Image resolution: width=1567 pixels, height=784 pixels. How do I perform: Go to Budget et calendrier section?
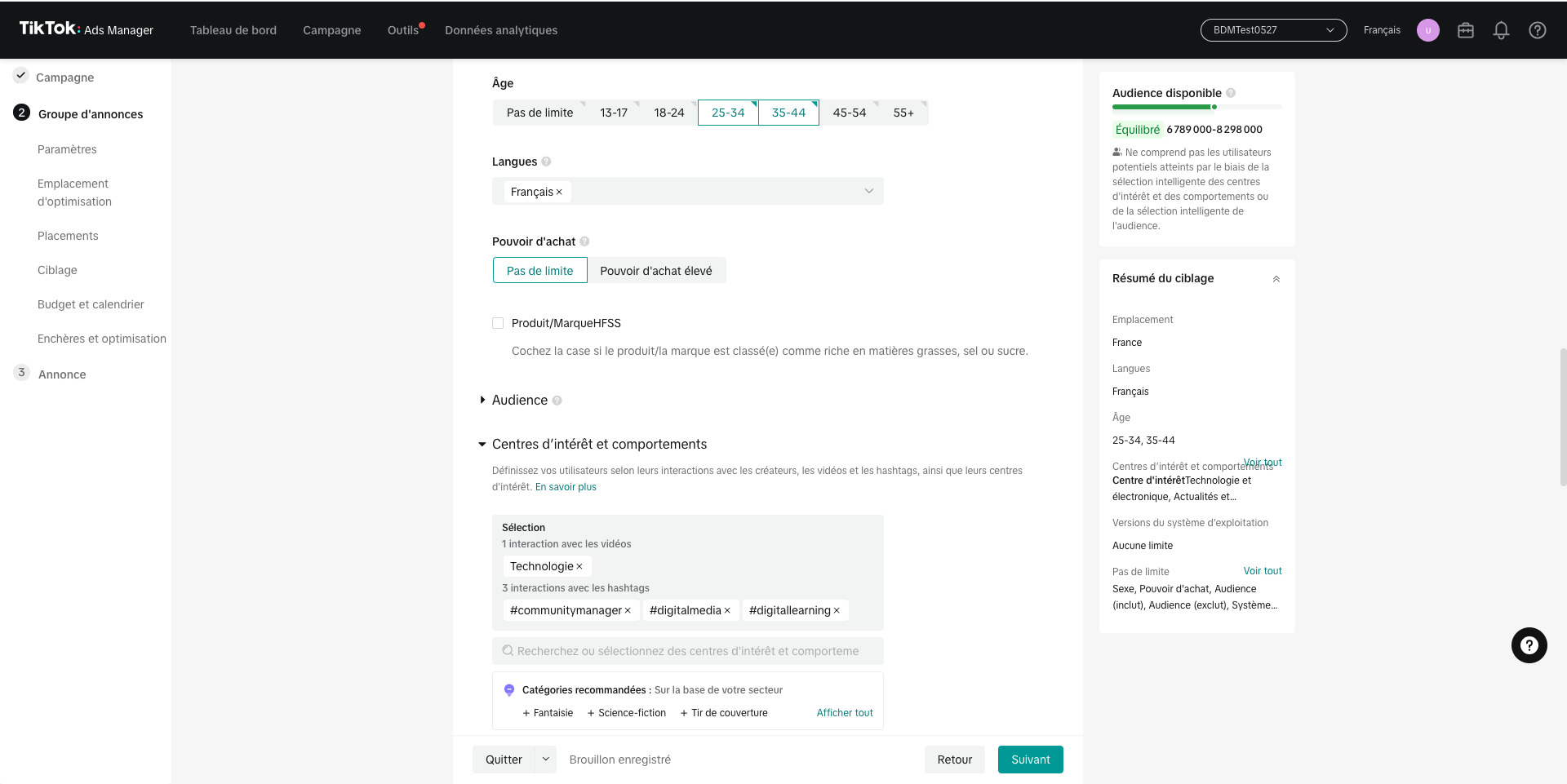91,304
